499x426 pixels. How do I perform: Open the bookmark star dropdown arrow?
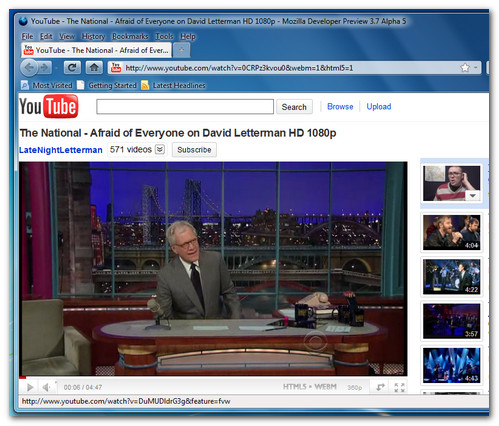tap(476, 68)
